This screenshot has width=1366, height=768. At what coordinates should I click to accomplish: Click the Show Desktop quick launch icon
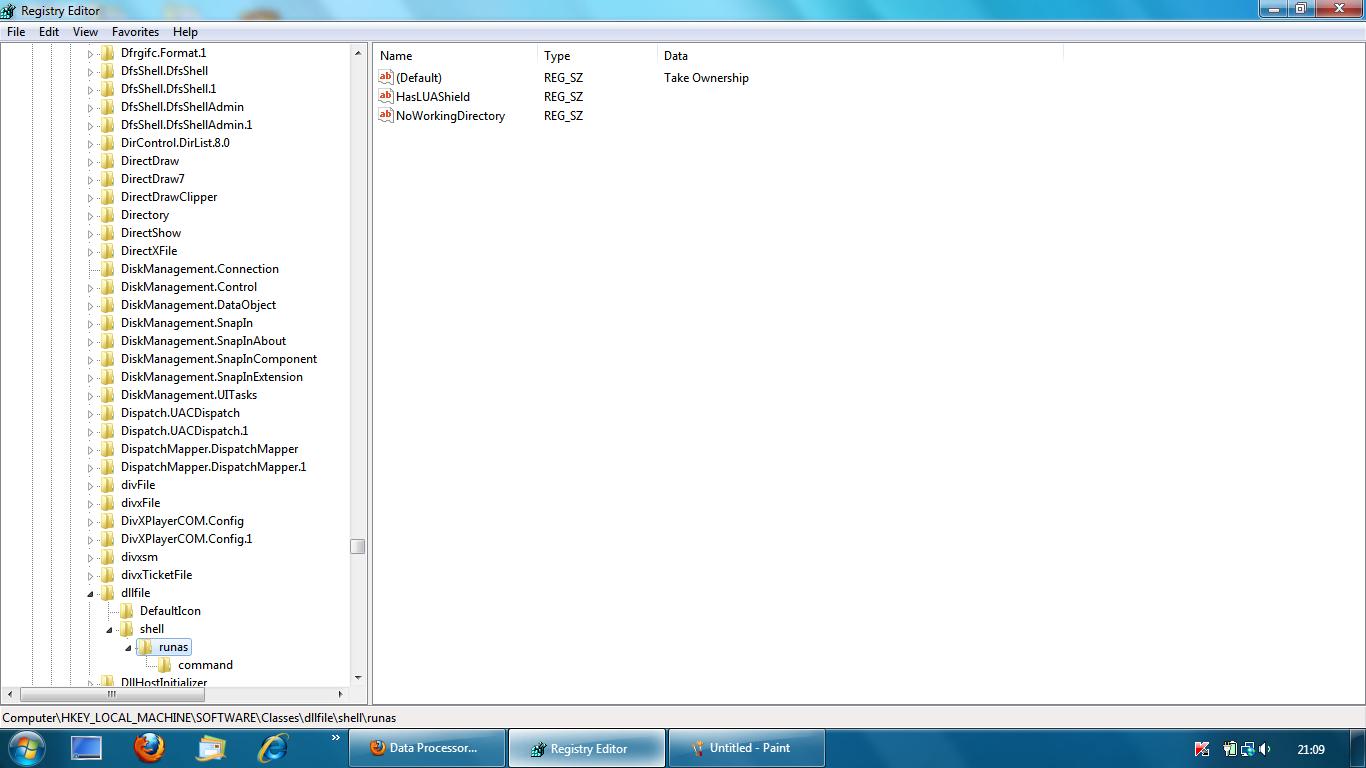(x=87, y=747)
